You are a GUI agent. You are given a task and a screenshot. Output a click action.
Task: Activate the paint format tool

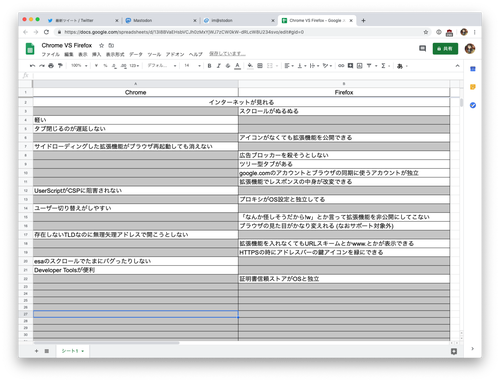tap(60, 66)
